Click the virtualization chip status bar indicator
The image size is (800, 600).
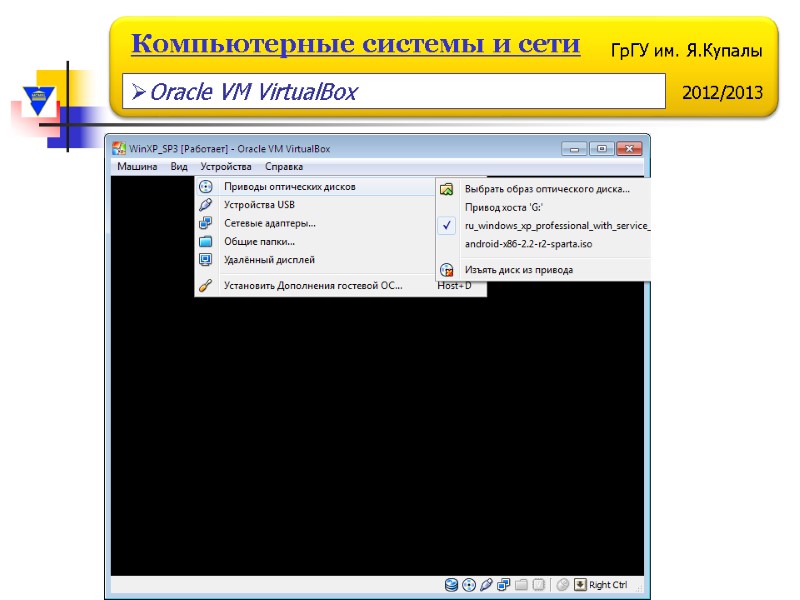click(538, 585)
